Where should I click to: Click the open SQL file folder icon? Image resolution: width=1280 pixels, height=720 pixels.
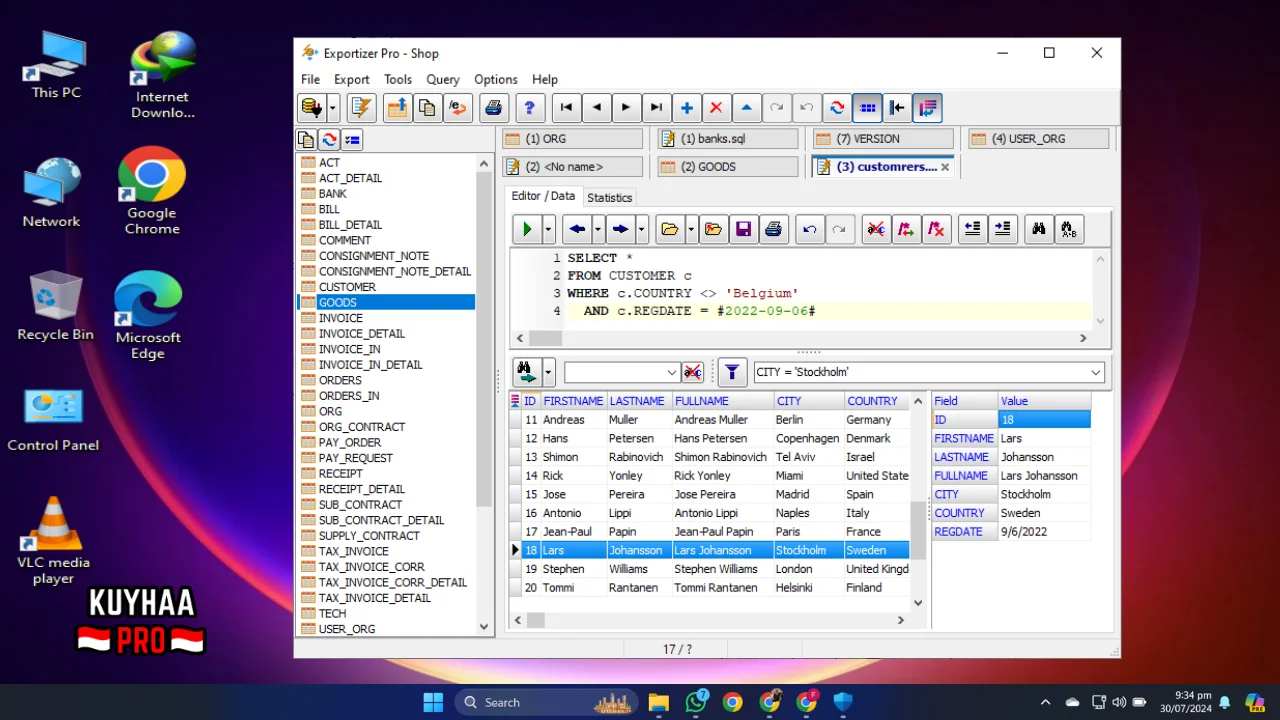tap(669, 229)
